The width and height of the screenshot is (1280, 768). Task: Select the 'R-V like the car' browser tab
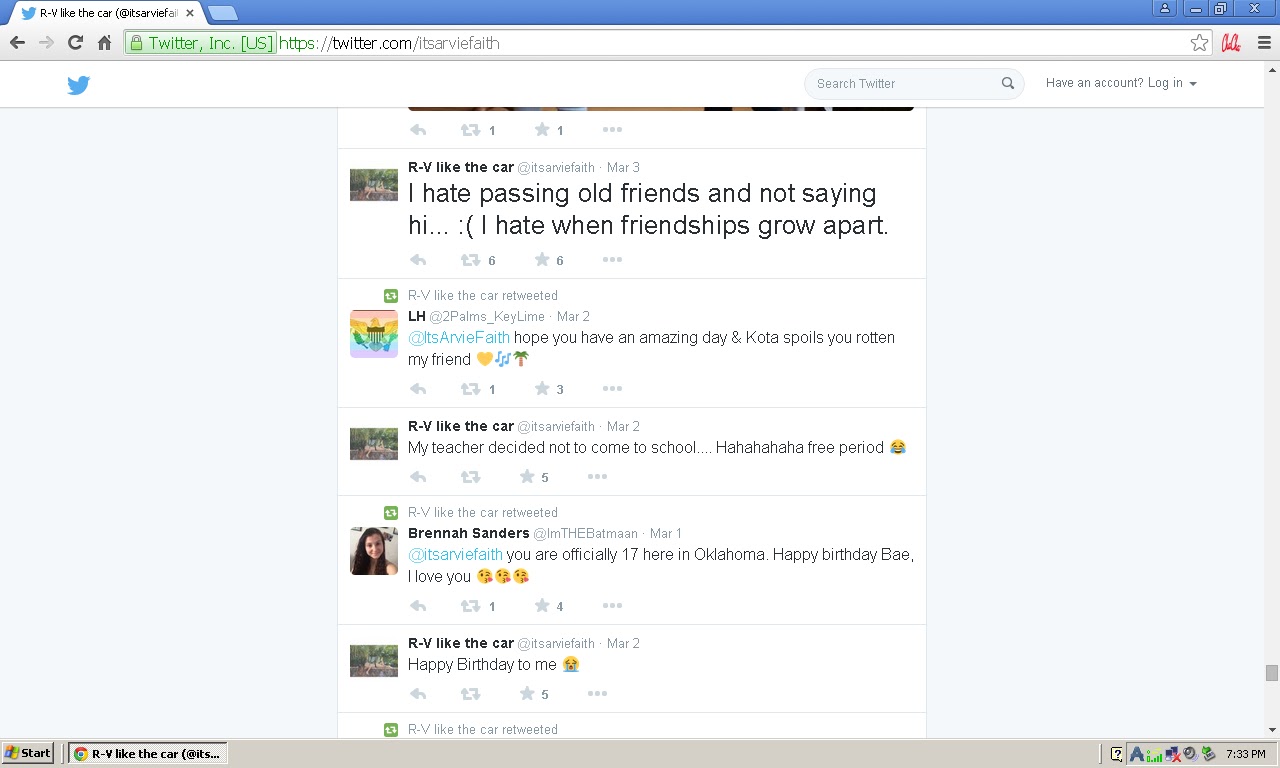click(x=107, y=13)
